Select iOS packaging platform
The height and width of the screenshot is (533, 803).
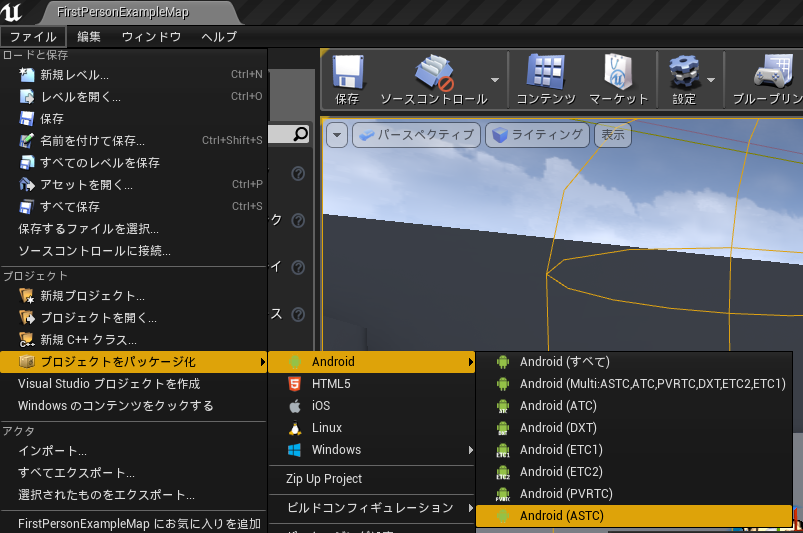tap(372, 406)
